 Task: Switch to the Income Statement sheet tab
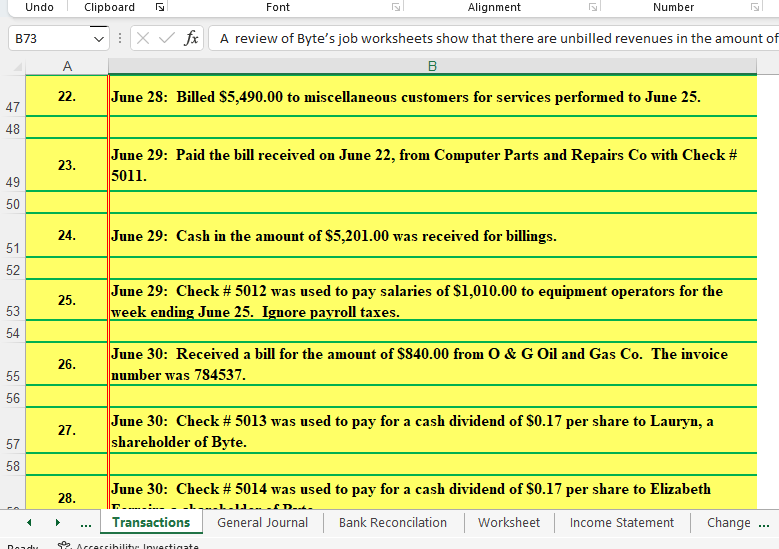pyautogui.click(x=622, y=522)
